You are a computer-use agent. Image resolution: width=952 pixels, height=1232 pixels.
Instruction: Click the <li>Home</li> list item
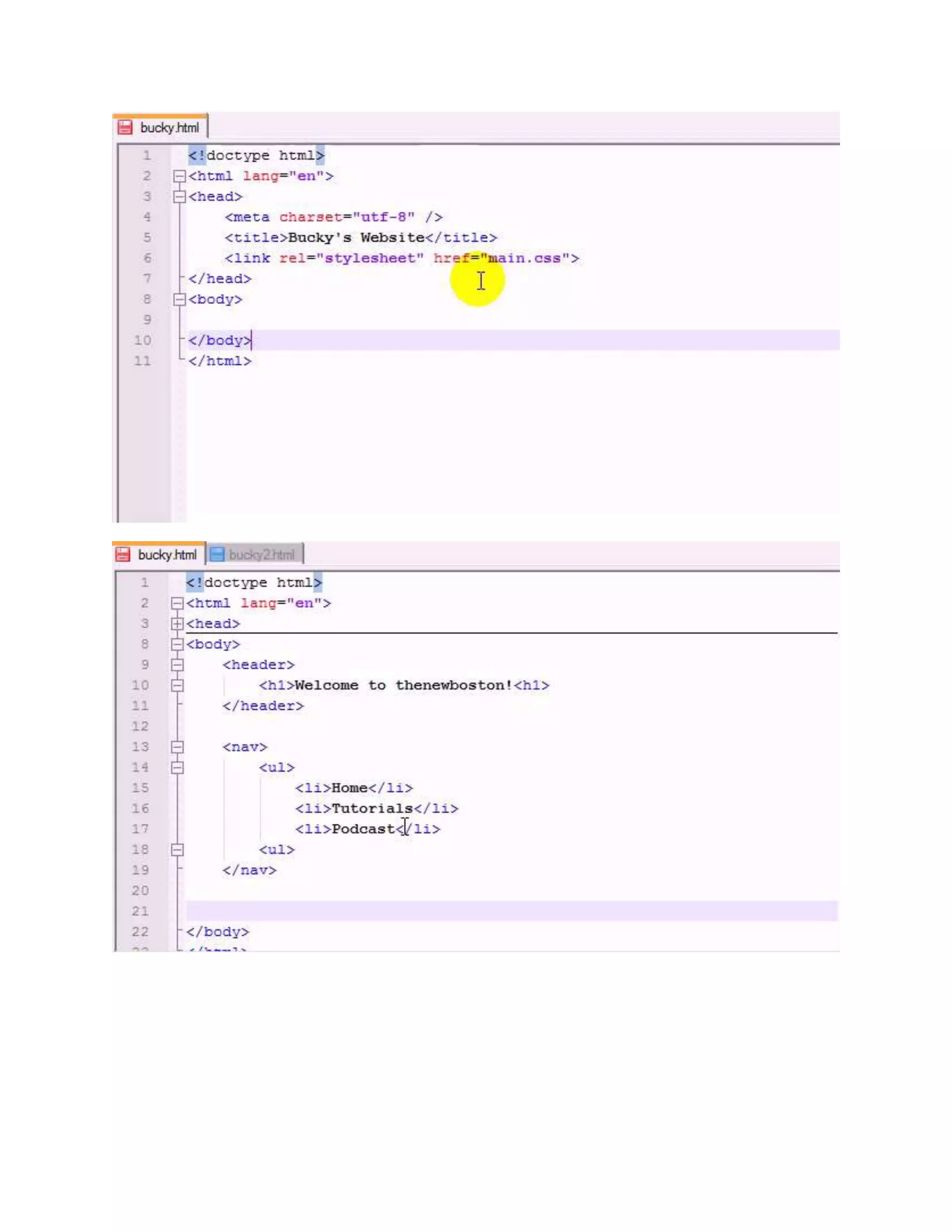[354, 788]
